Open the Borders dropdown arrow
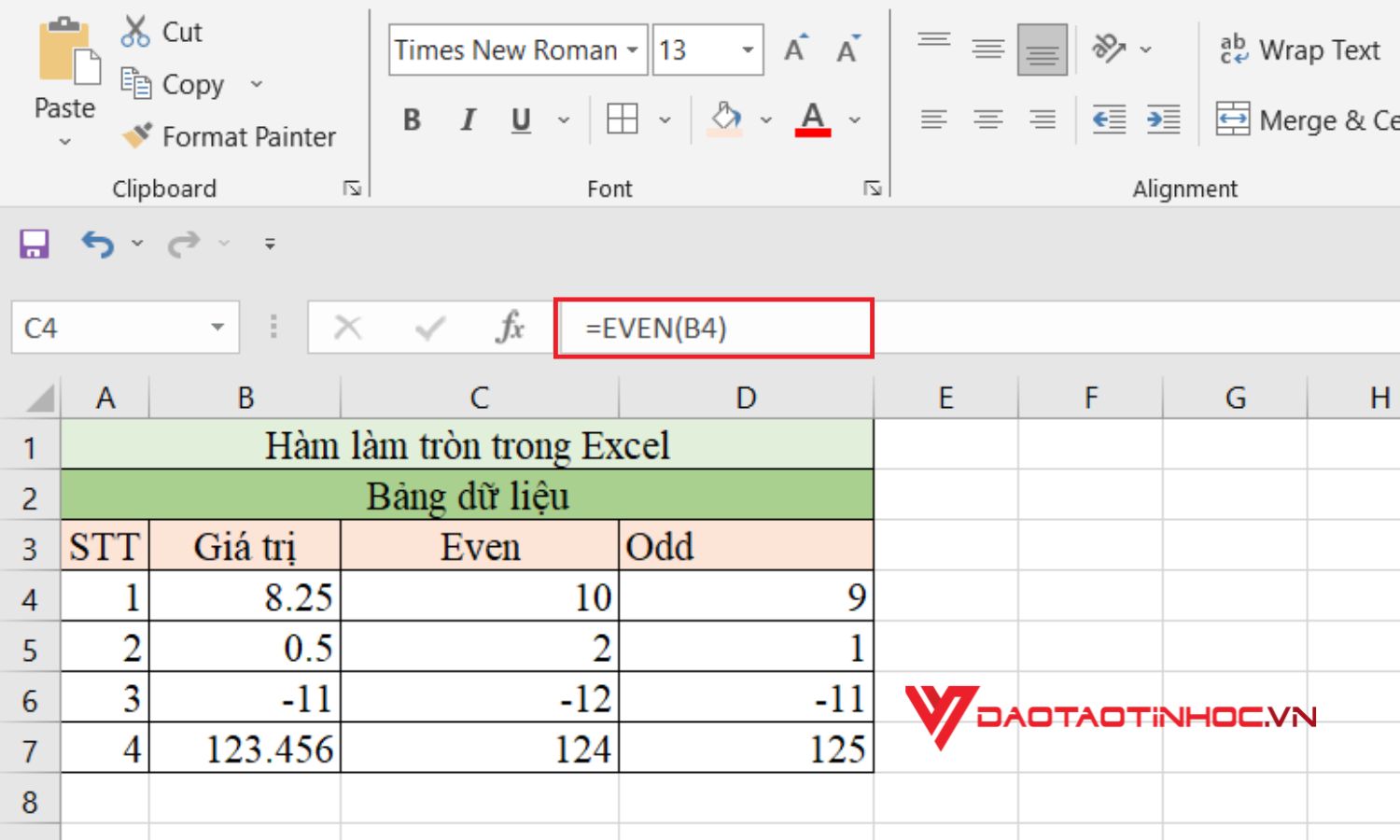This screenshot has height=840, width=1400. click(665, 119)
